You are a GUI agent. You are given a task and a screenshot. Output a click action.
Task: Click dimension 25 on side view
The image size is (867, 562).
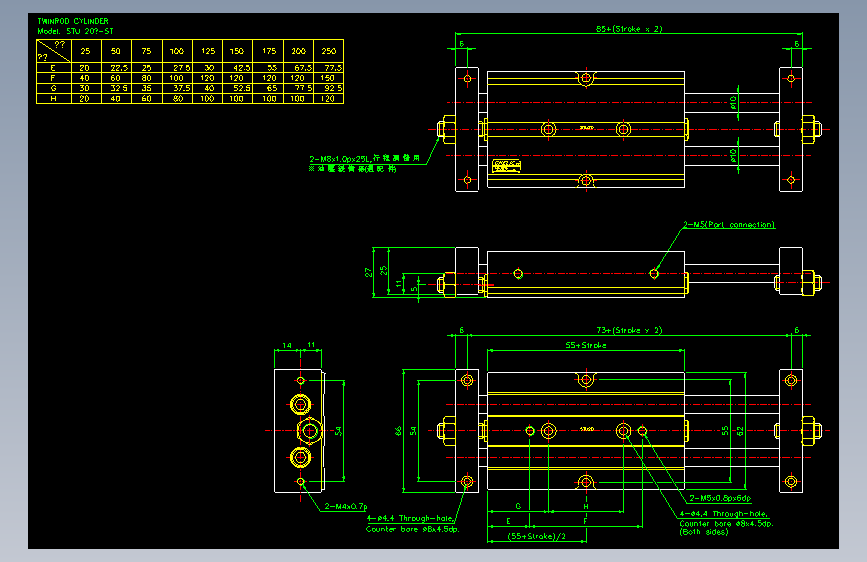[x=383, y=271]
